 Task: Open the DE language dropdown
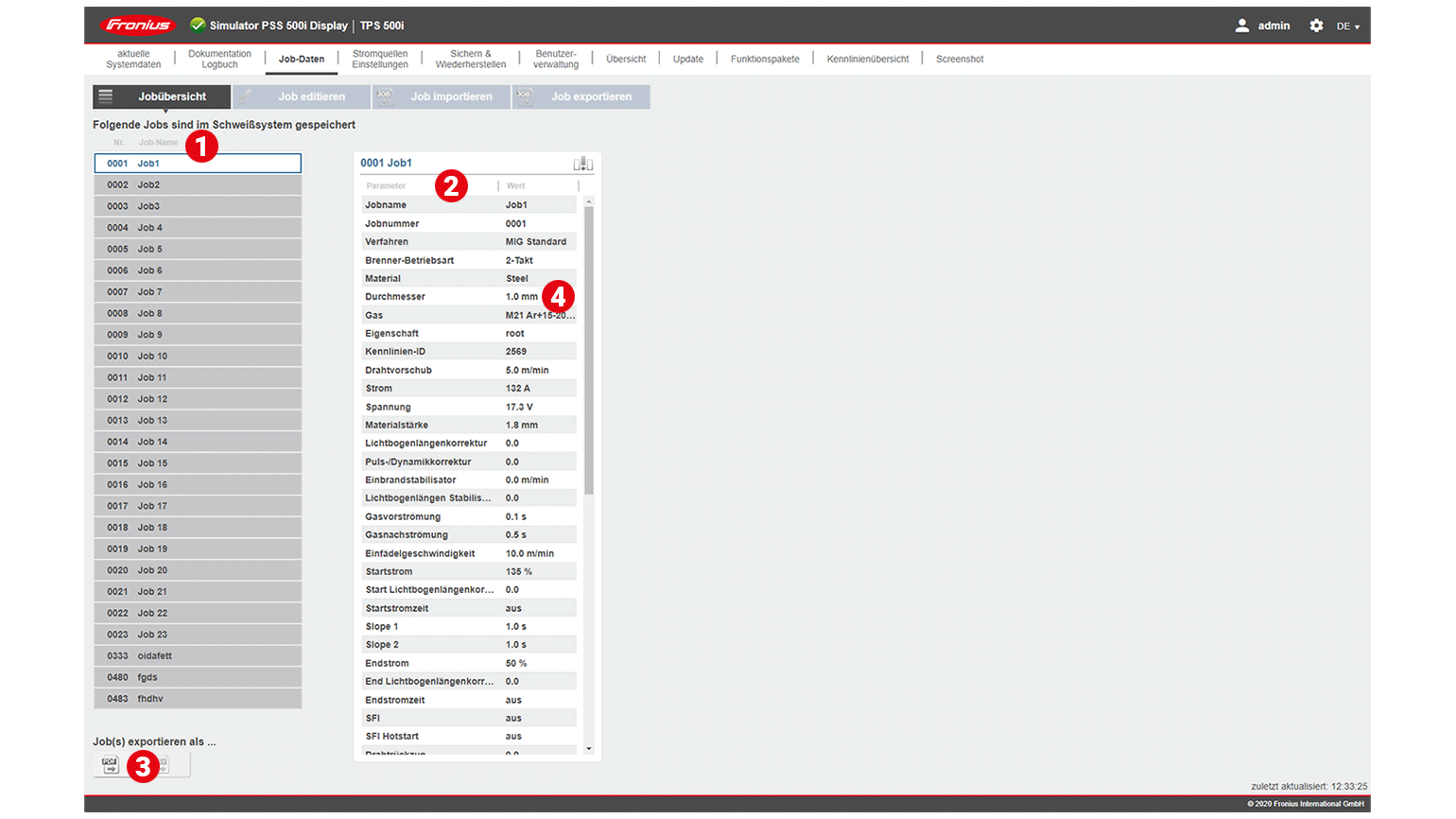coord(1347,26)
